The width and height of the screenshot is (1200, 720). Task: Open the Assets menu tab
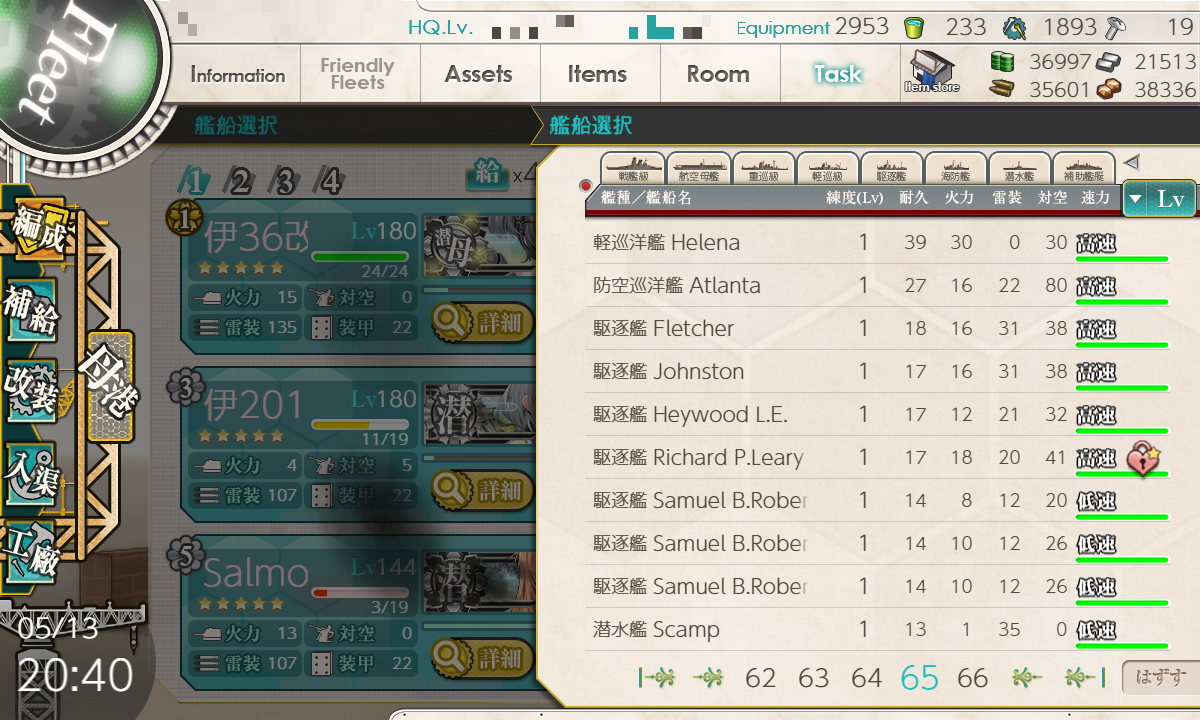click(479, 74)
